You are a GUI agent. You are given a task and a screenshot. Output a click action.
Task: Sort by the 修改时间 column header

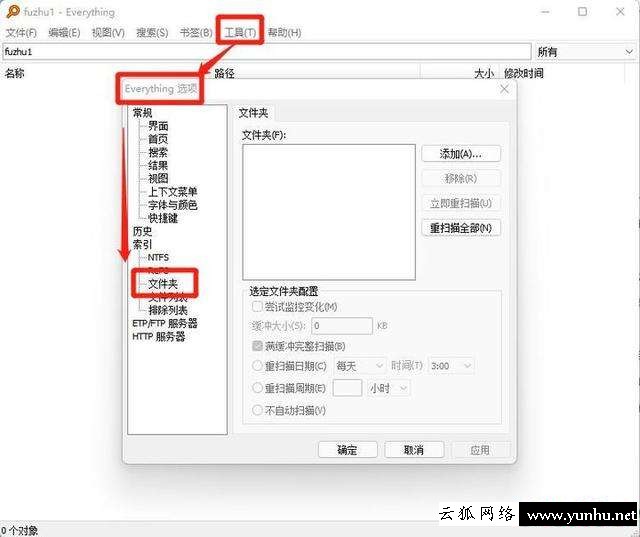[524, 73]
